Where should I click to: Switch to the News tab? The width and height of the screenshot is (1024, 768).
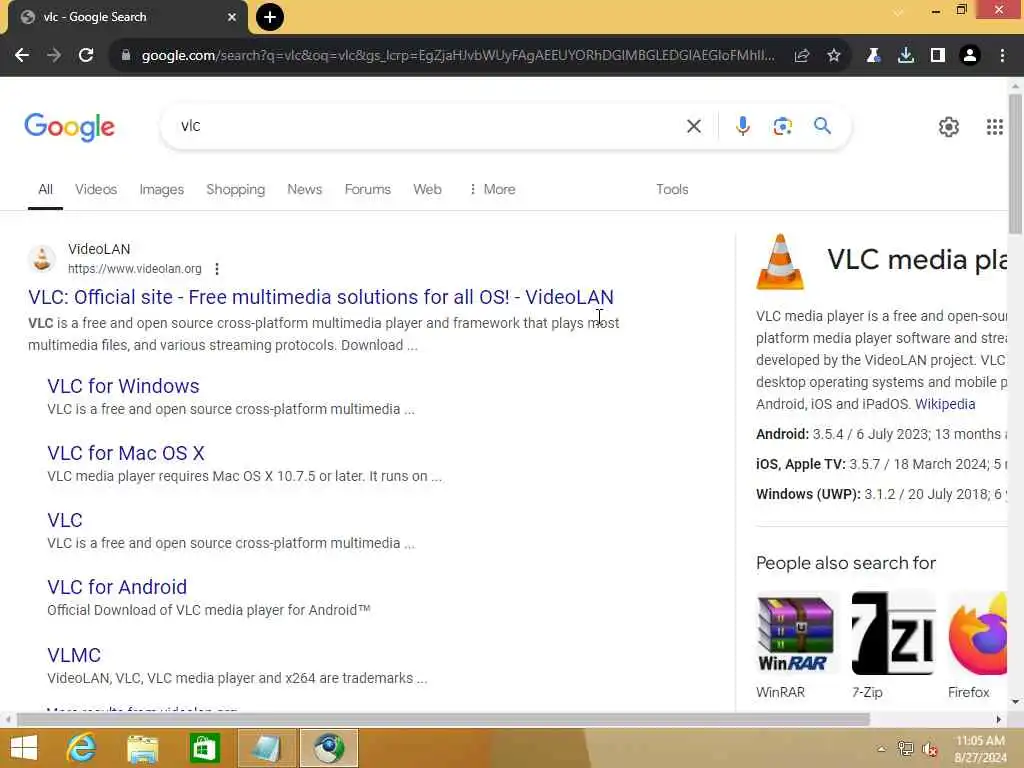(x=304, y=189)
